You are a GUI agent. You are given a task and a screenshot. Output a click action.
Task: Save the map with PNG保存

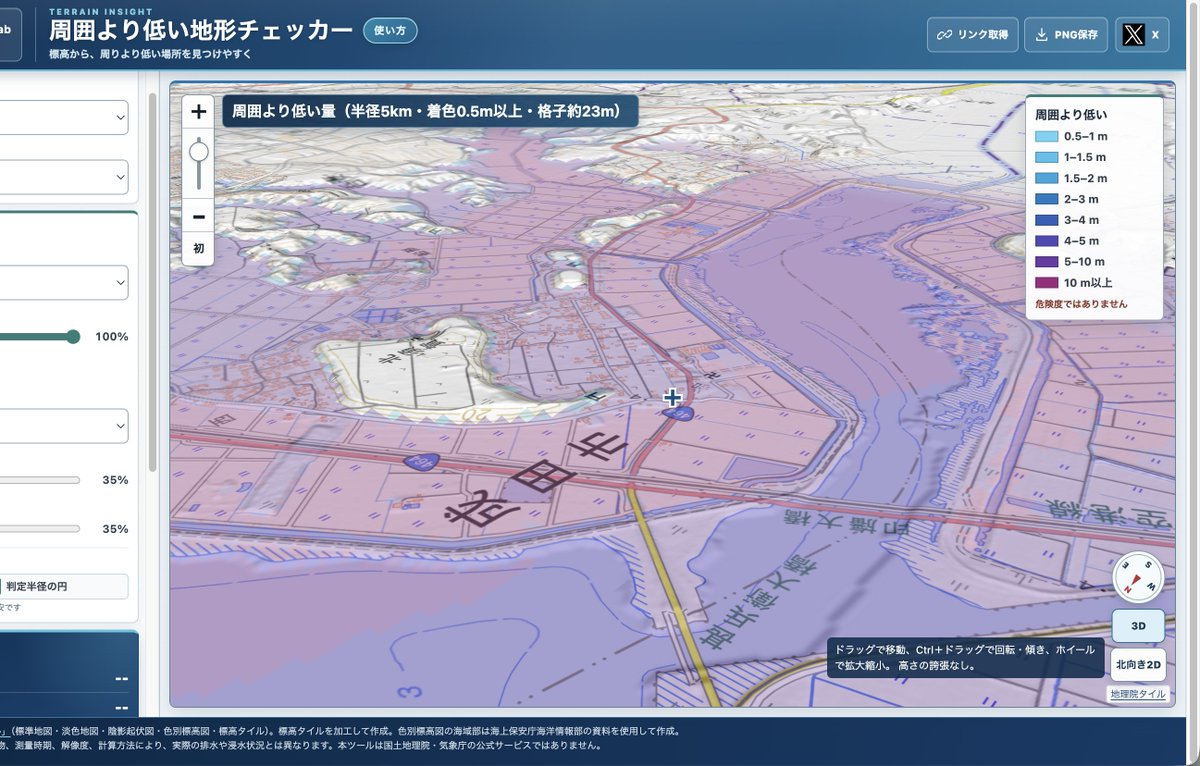(1067, 35)
